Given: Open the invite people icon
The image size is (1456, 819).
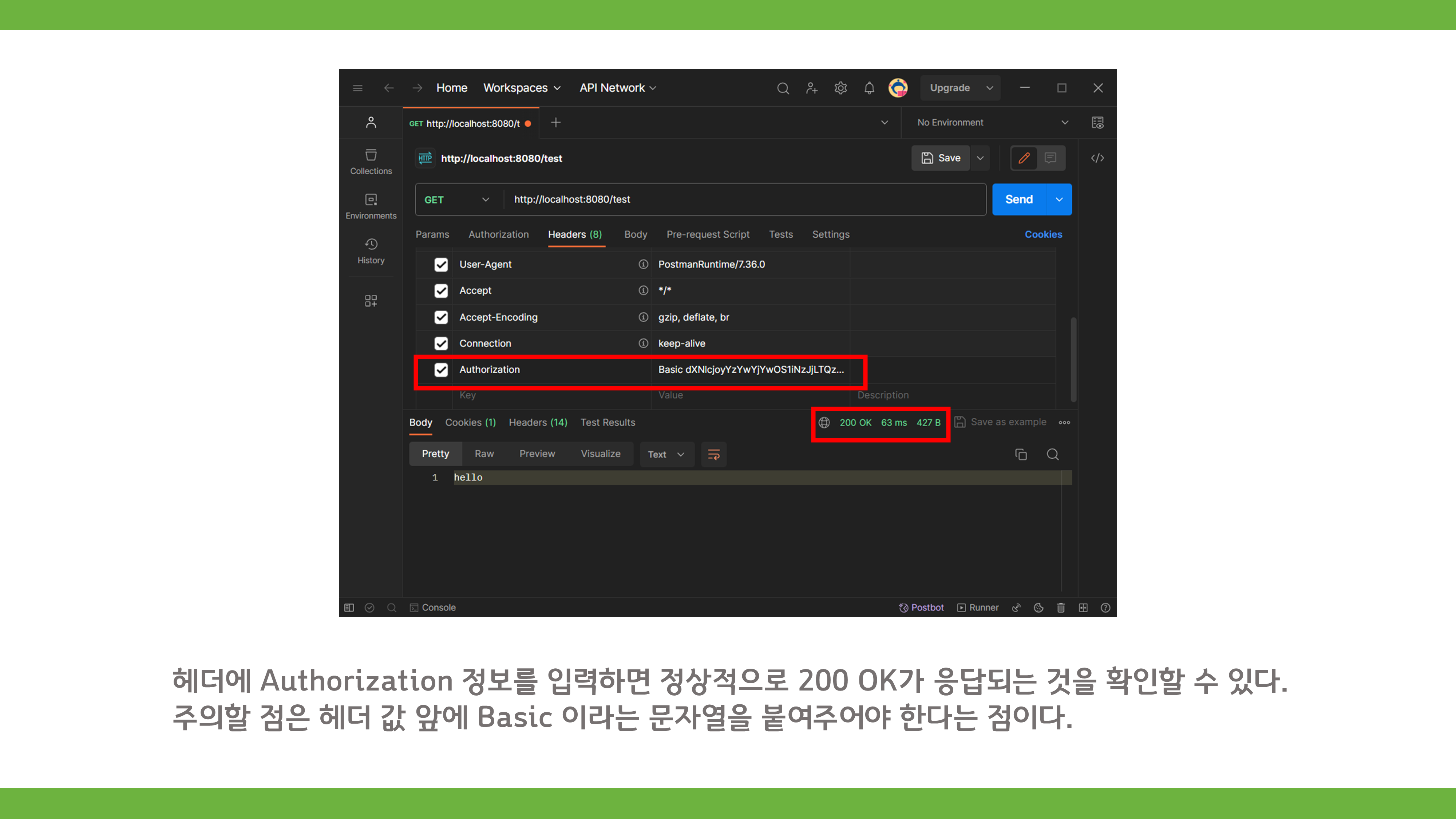Looking at the screenshot, I should (x=812, y=88).
